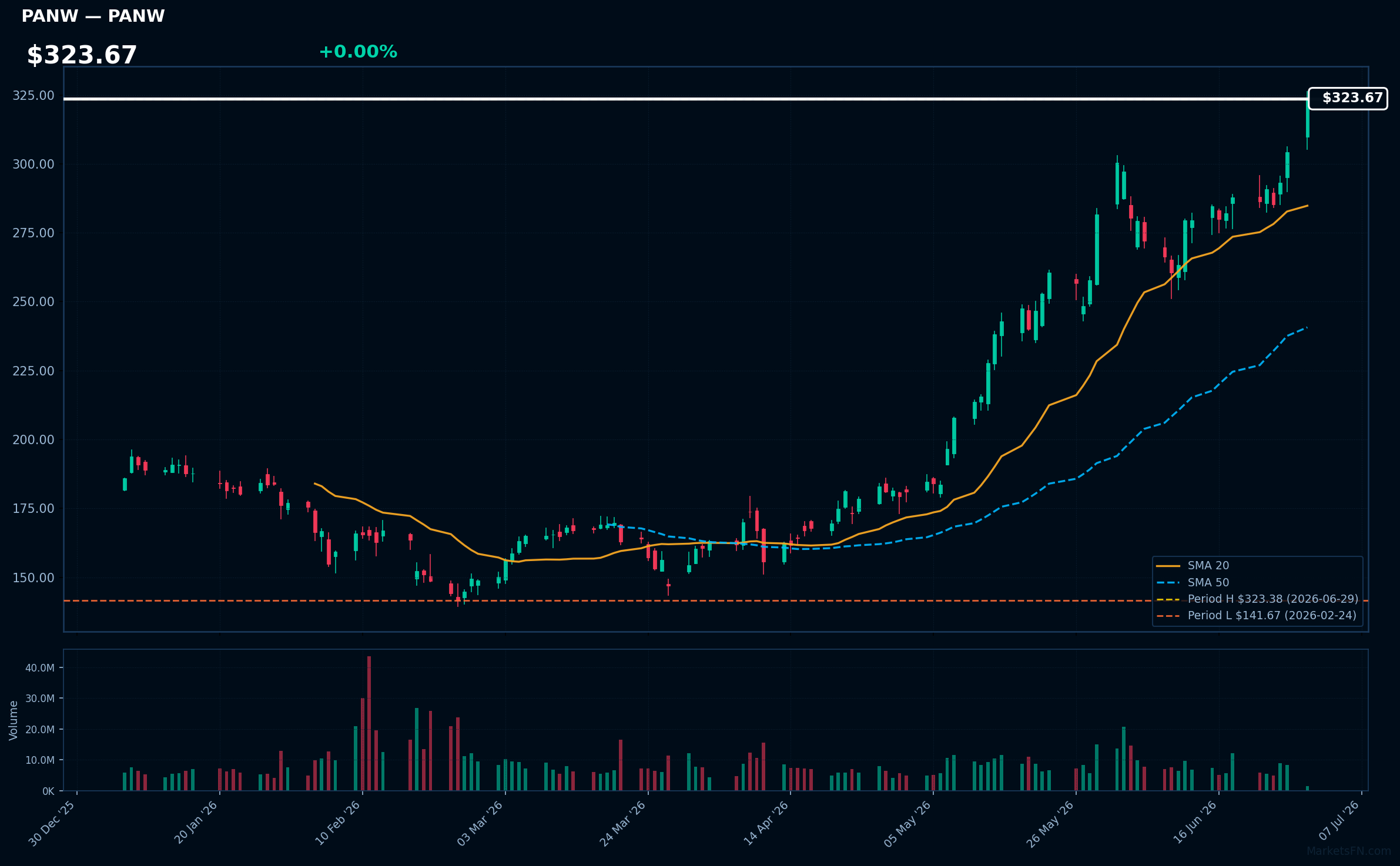Click the 20 Jan '26 date label
This screenshot has width=1400, height=866.
(x=196, y=823)
